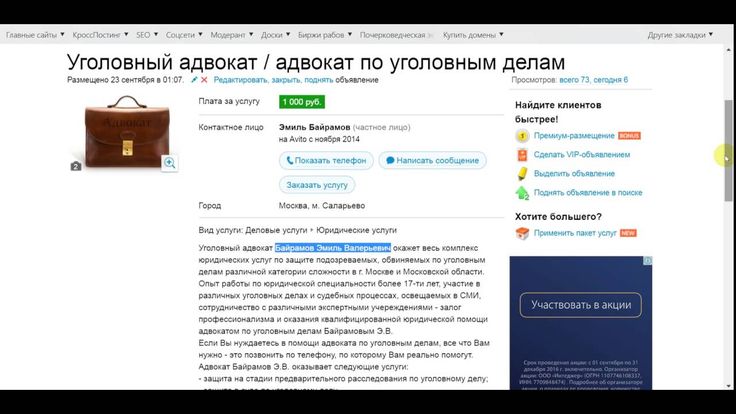Open the Другие закладки folder

(x=680, y=35)
